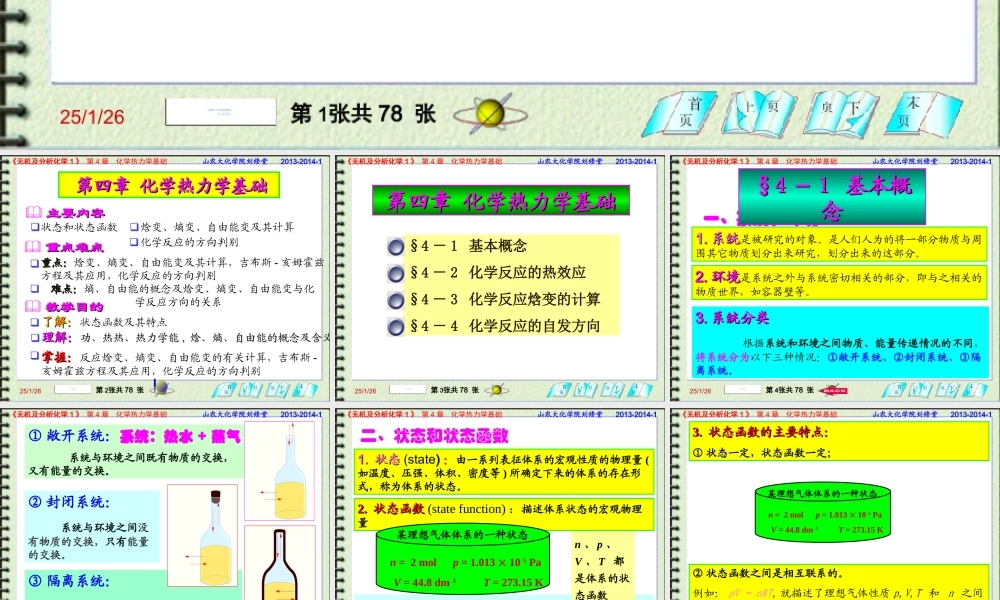The height and width of the screenshot is (600, 1000).
Task: Open the first page using the 首页 book button
Action: [x=685, y=110]
